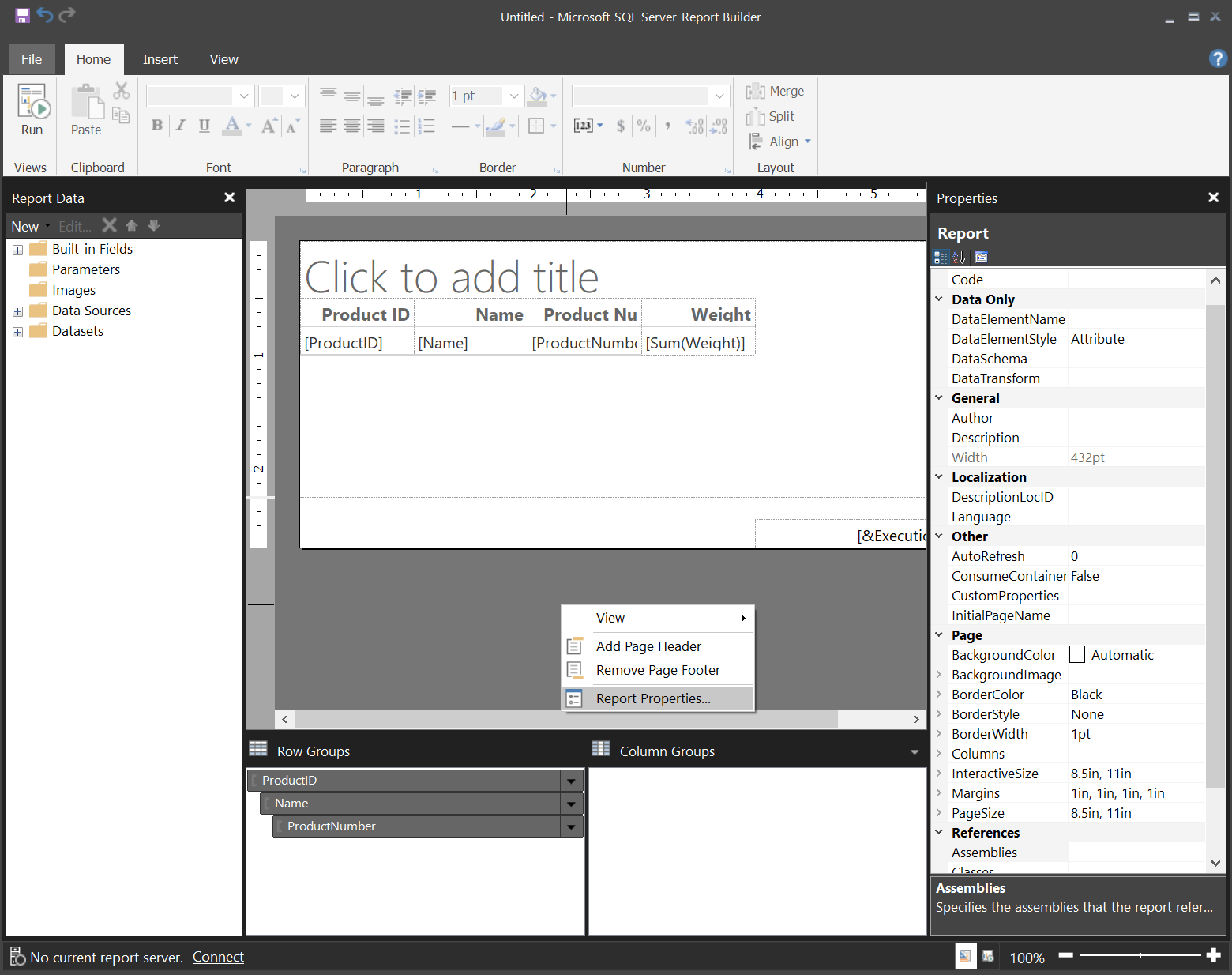Toggle Bold formatting
1232x975 pixels.
pyautogui.click(x=157, y=125)
